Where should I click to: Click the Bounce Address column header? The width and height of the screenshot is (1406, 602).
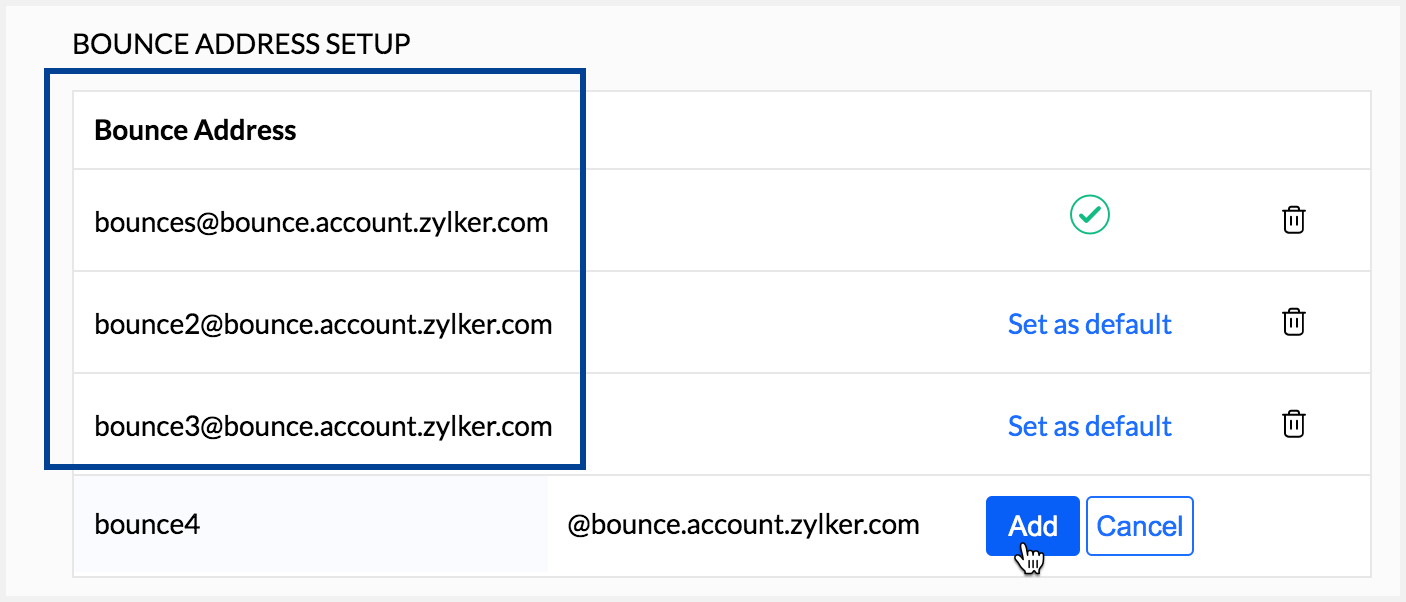coord(195,130)
